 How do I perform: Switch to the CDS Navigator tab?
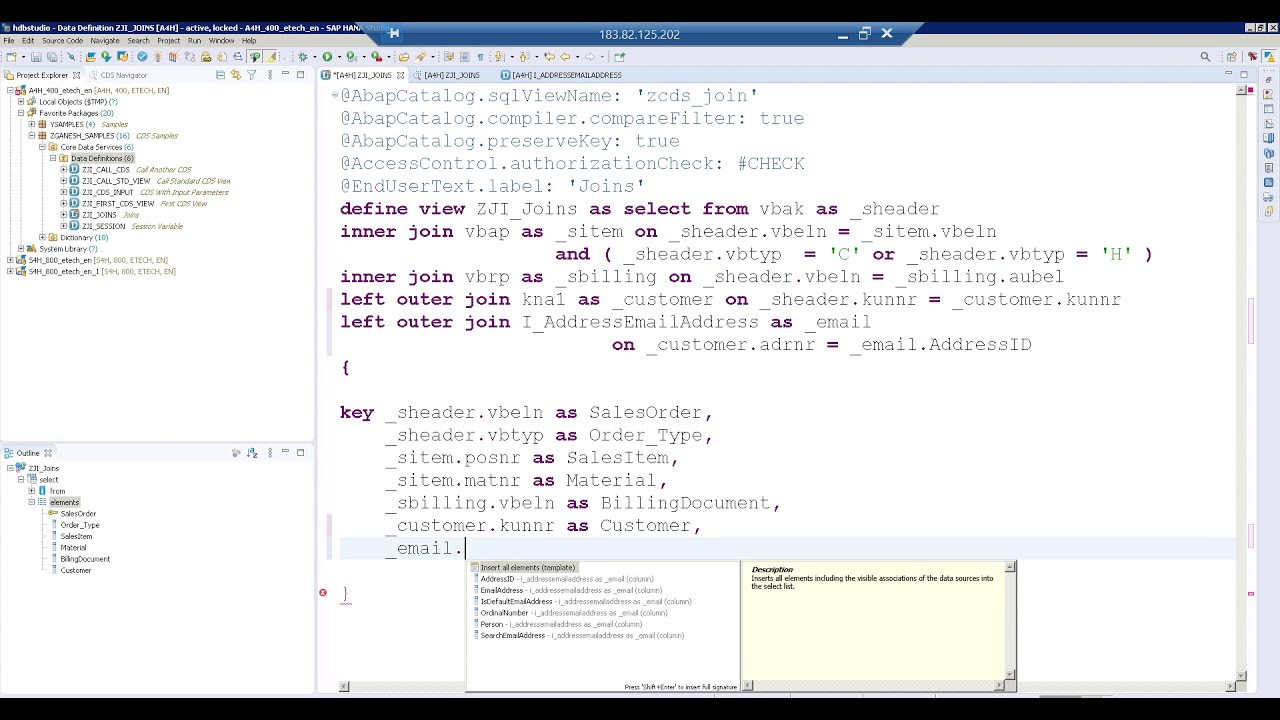[117, 75]
